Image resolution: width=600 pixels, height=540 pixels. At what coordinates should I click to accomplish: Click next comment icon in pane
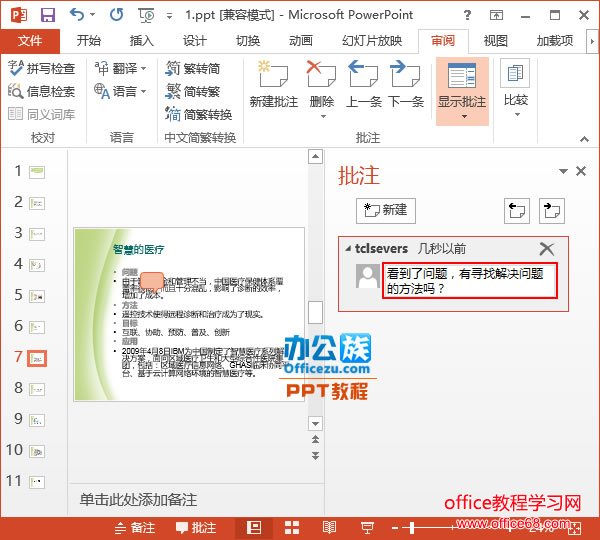pyautogui.click(x=552, y=210)
